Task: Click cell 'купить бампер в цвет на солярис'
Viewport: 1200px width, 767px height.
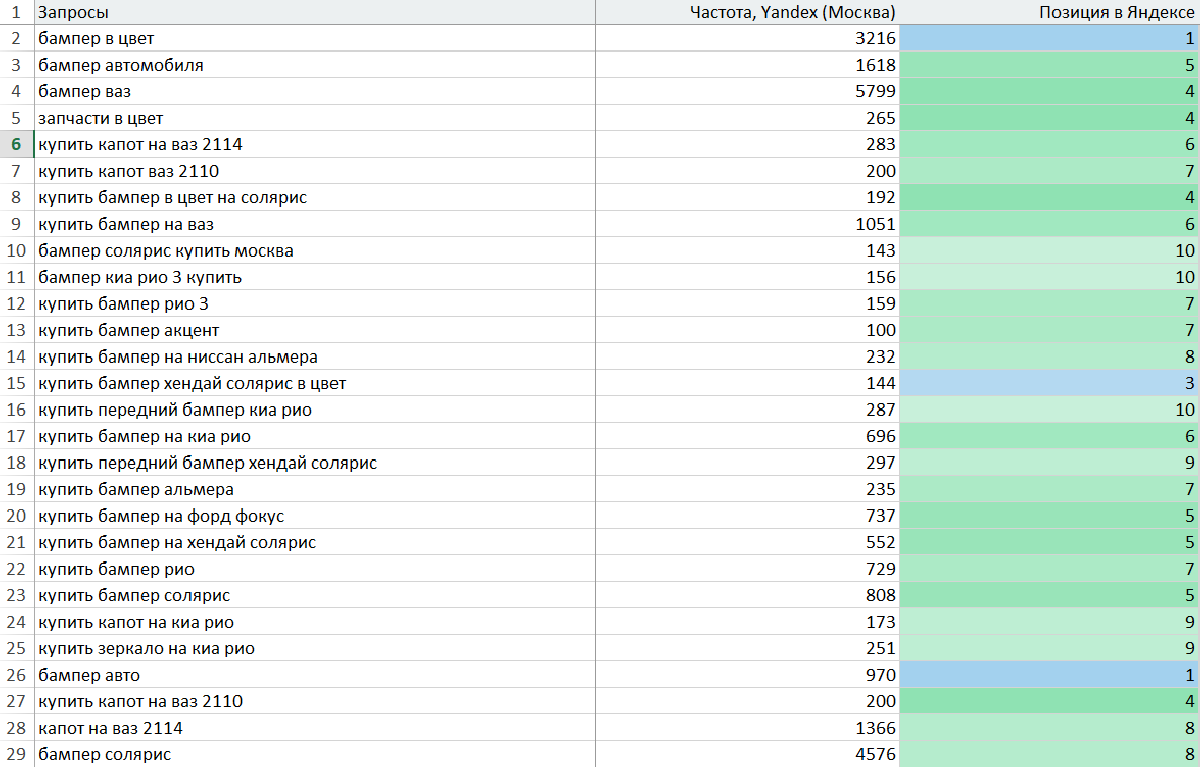Action: (x=315, y=197)
